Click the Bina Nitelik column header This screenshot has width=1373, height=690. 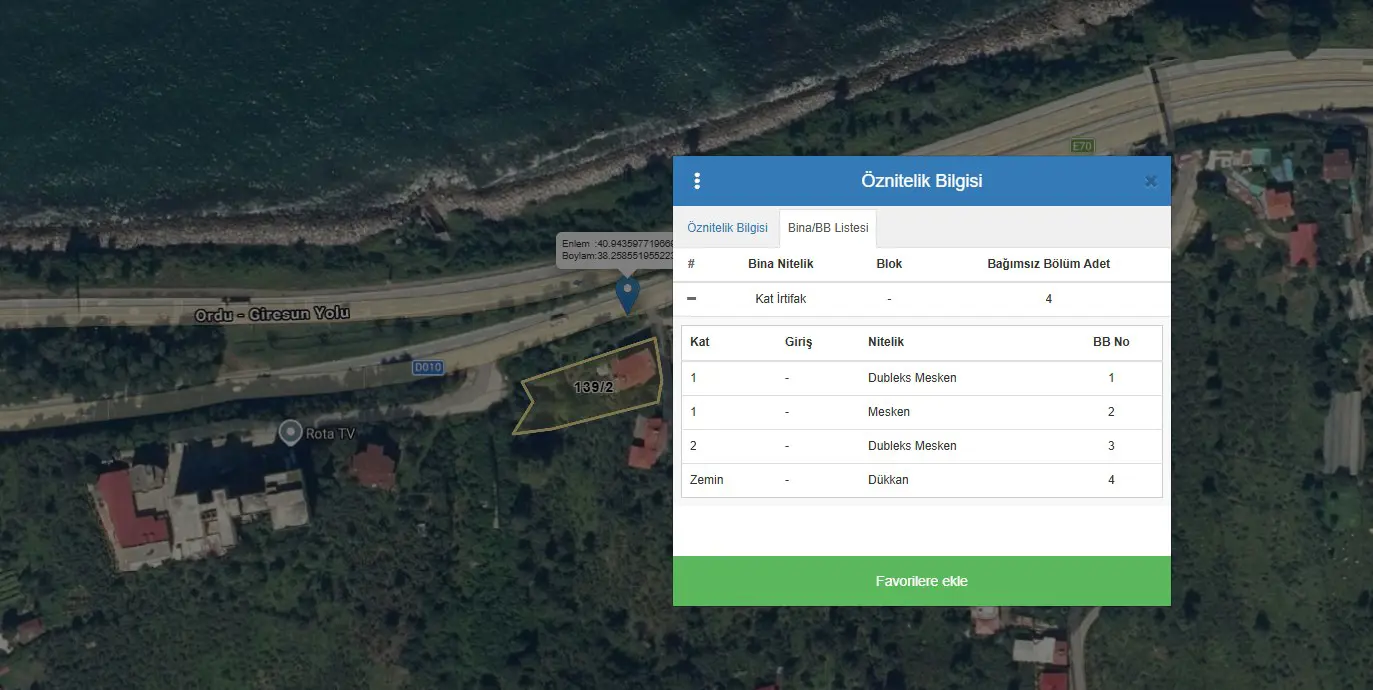(x=781, y=264)
